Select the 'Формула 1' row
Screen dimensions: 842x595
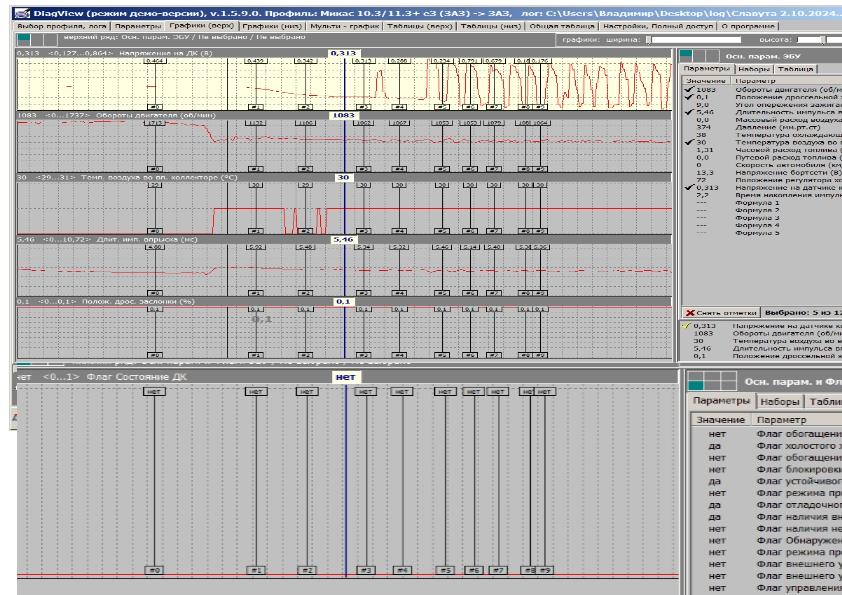pyautogui.click(x=763, y=203)
